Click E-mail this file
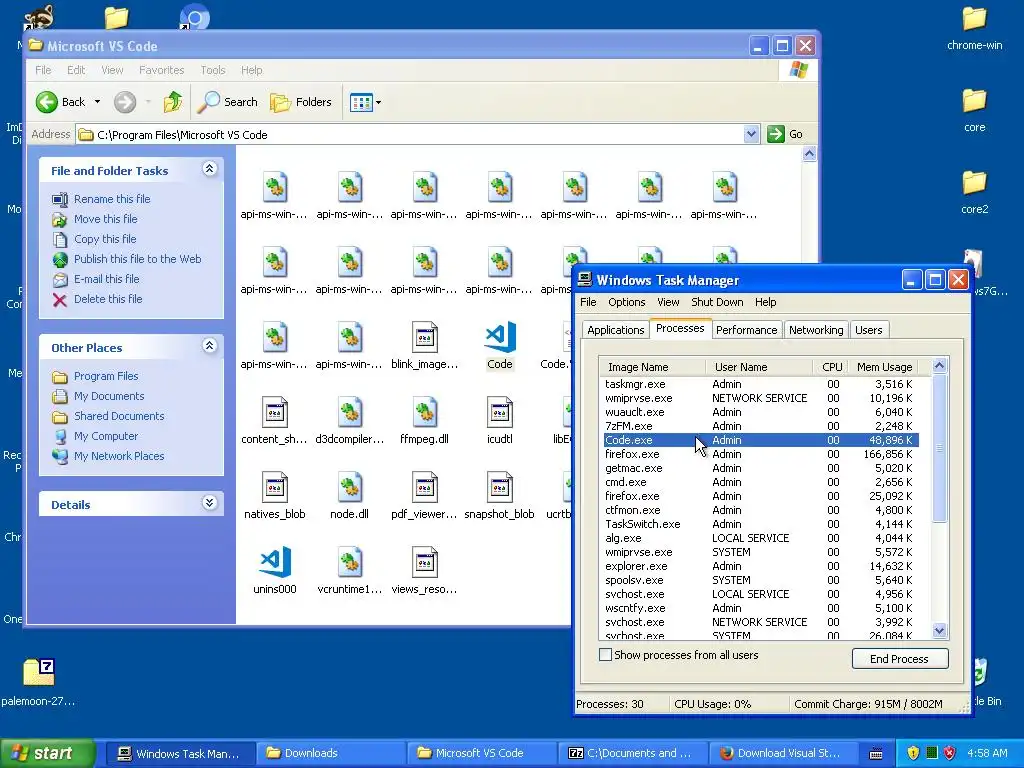This screenshot has width=1024, height=768. (x=106, y=279)
